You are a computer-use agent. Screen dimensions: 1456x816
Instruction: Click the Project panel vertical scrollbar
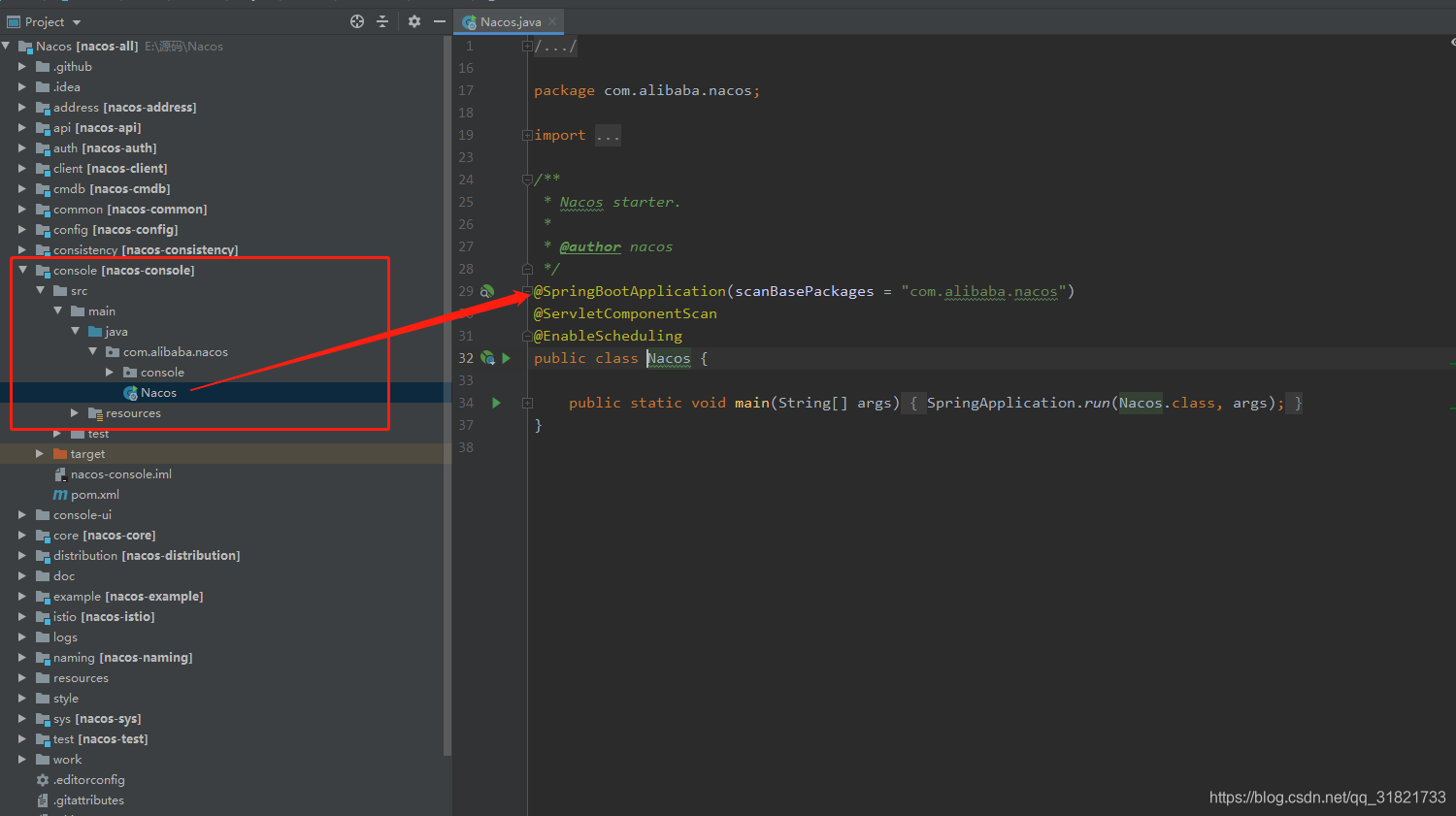pos(447,396)
